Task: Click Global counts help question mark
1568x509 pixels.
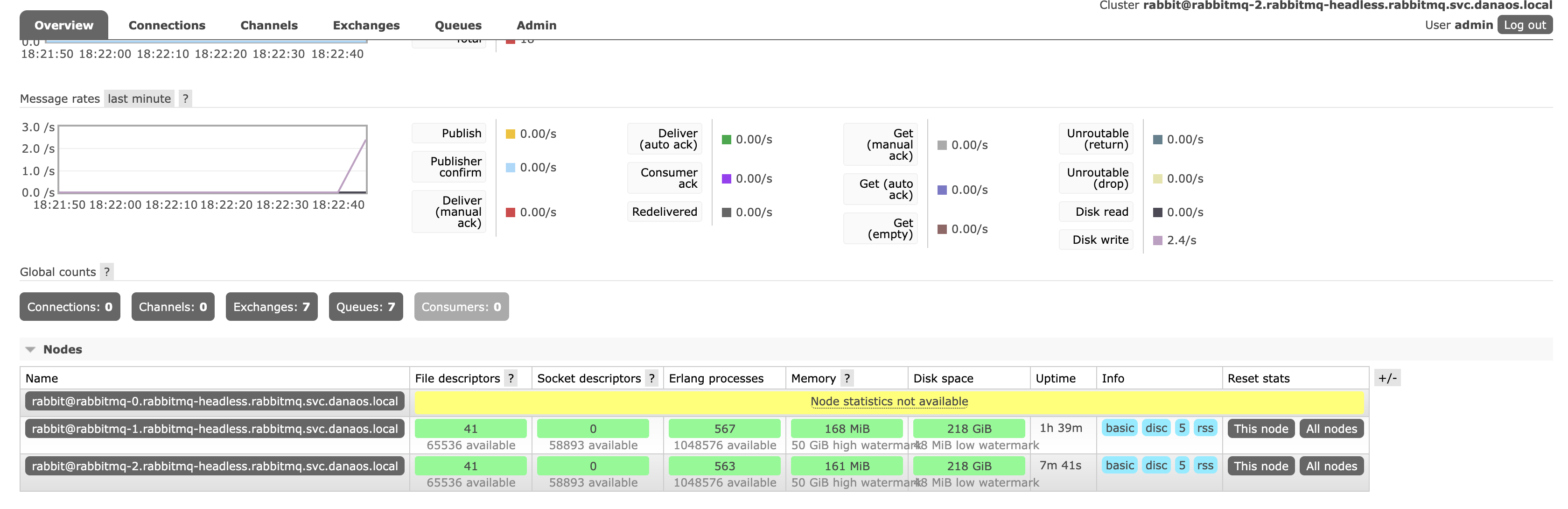Action: [106, 272]
